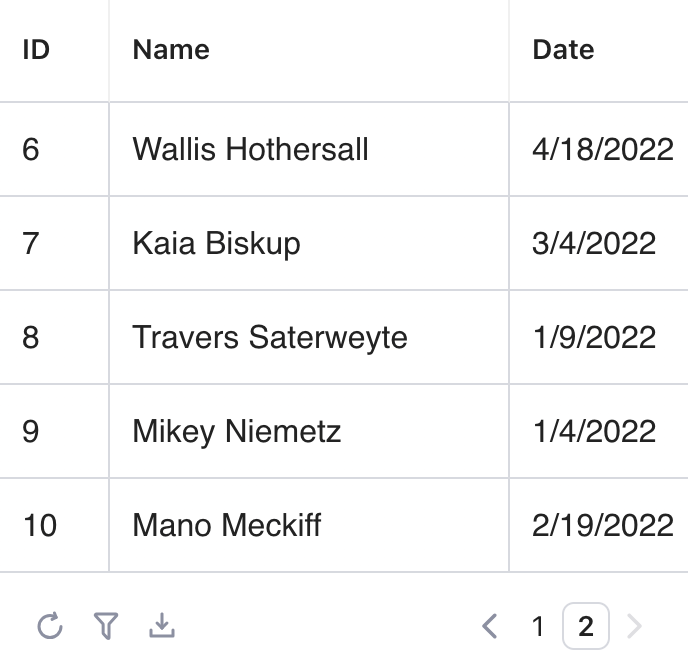Click the next page right chevron
Viewport: 694px width, 662px height.
coord(634,627)
